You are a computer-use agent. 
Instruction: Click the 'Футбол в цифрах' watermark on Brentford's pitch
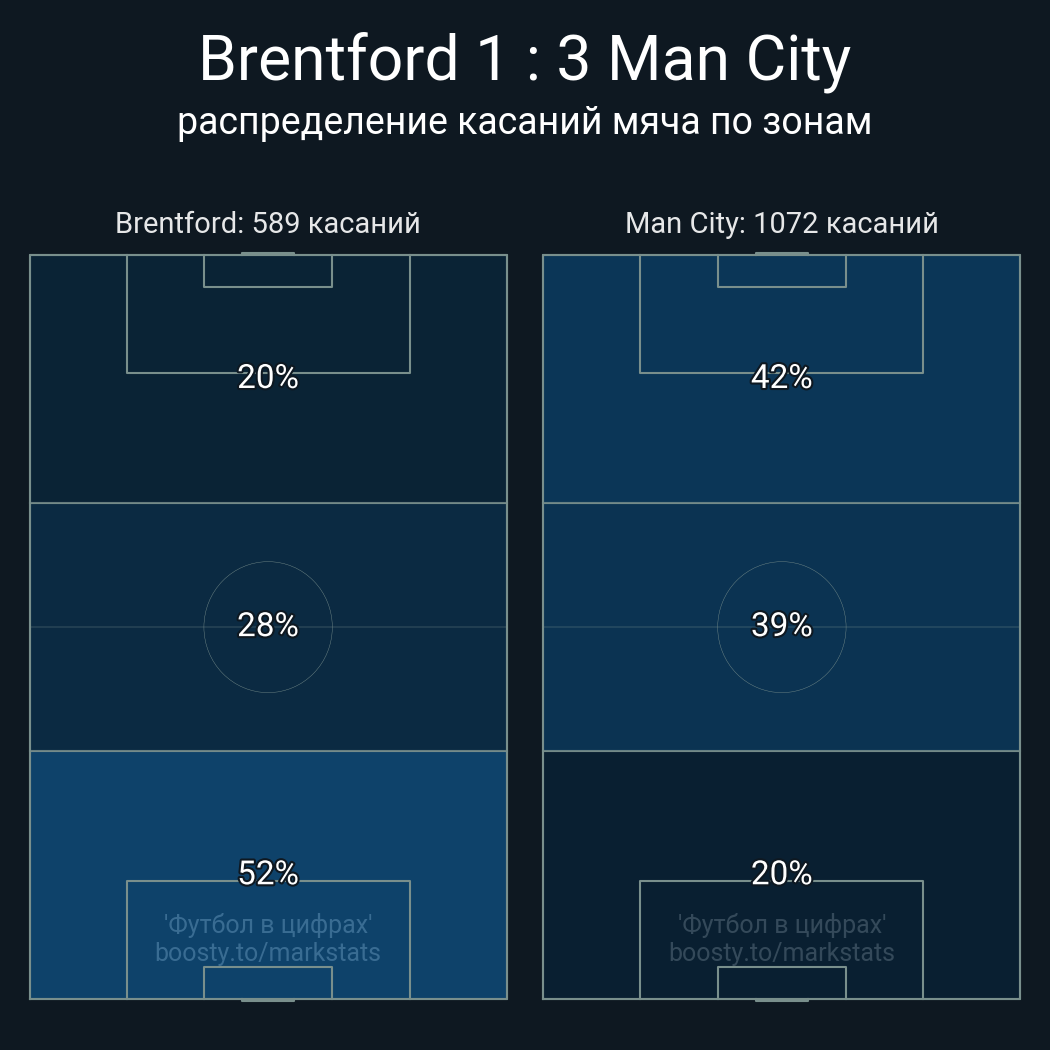pyautogui.click(x=268, y=924)
